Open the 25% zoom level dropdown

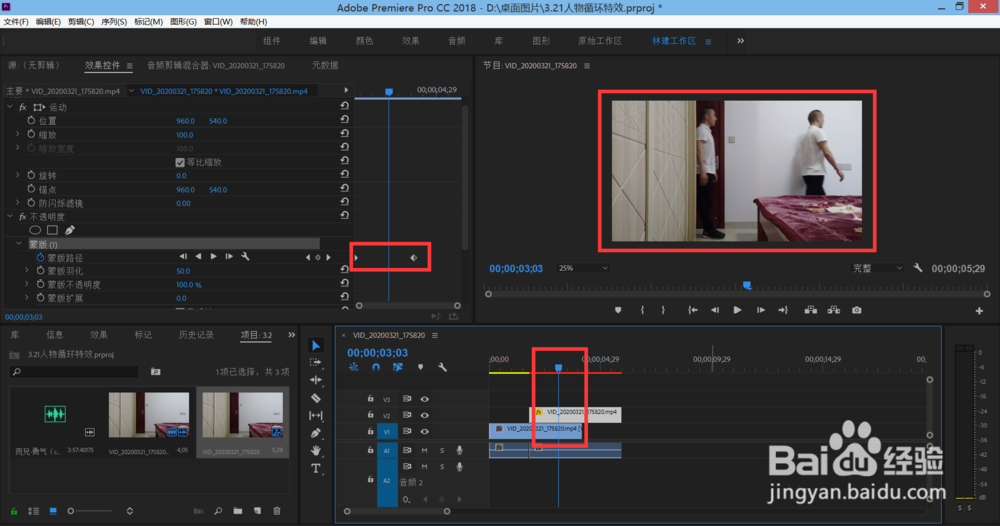point(583,268)
